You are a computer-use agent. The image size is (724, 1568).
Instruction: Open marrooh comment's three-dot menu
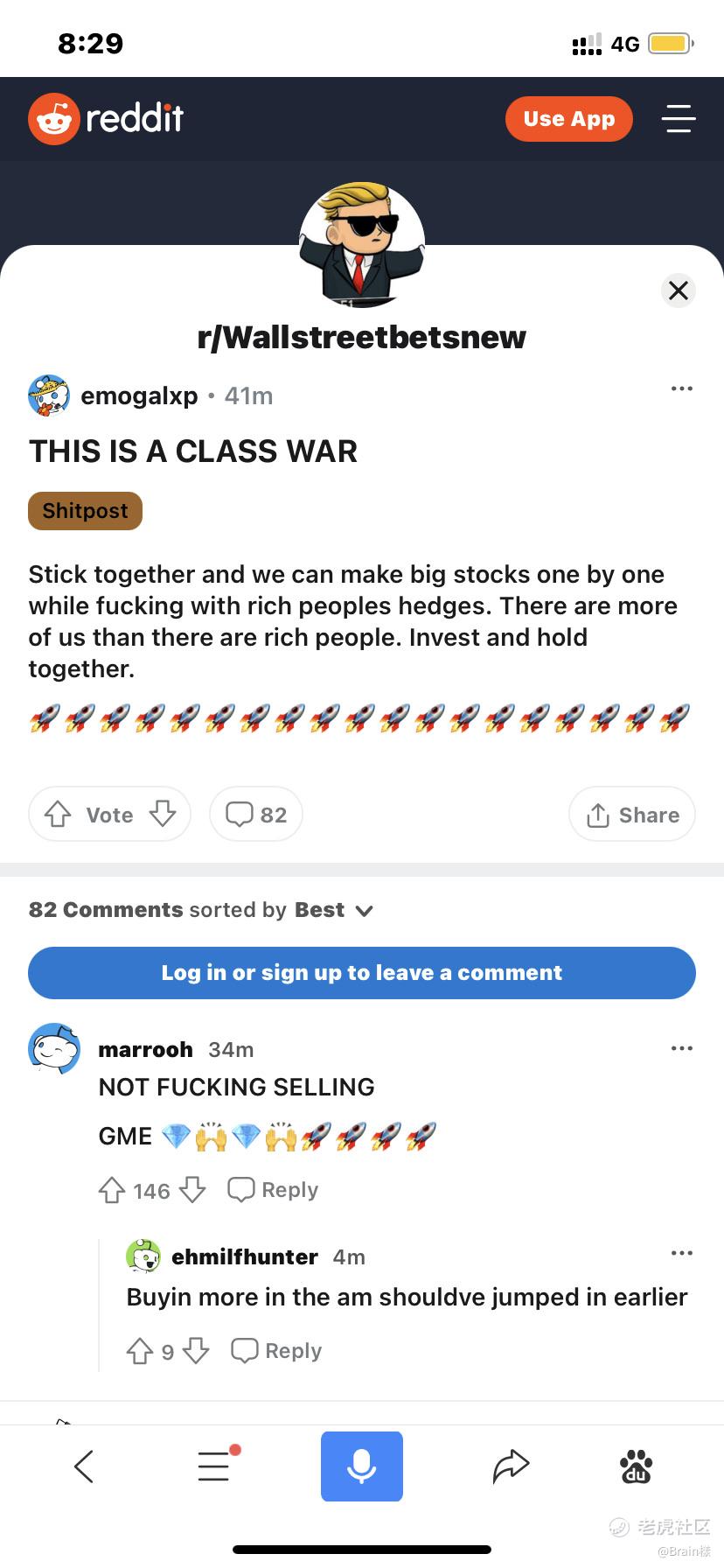[681, 1048]
